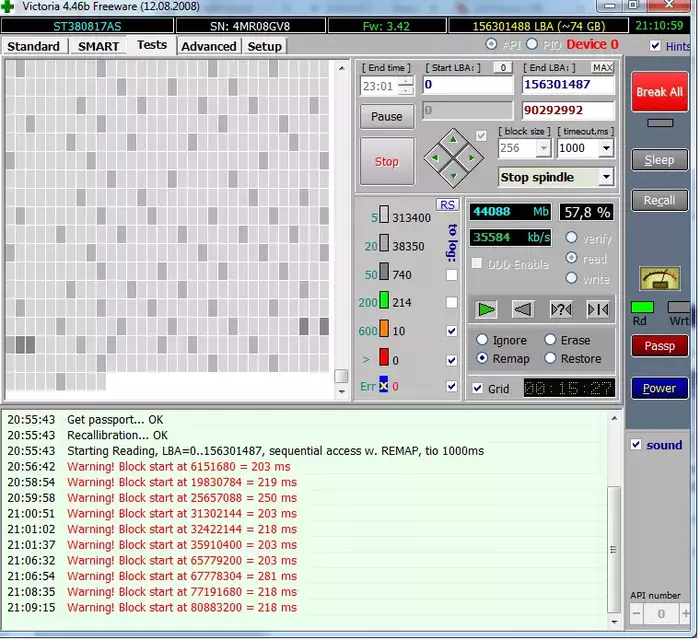Select the Erase radio option
This screenshot has height=640, width=700.
click(x=550, y=340)
